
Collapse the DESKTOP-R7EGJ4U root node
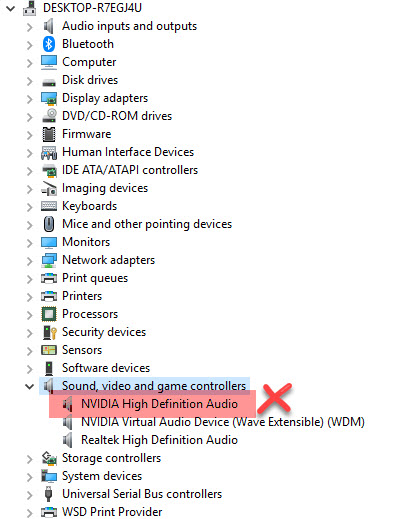pyautogui.click(x=11, y=8)
